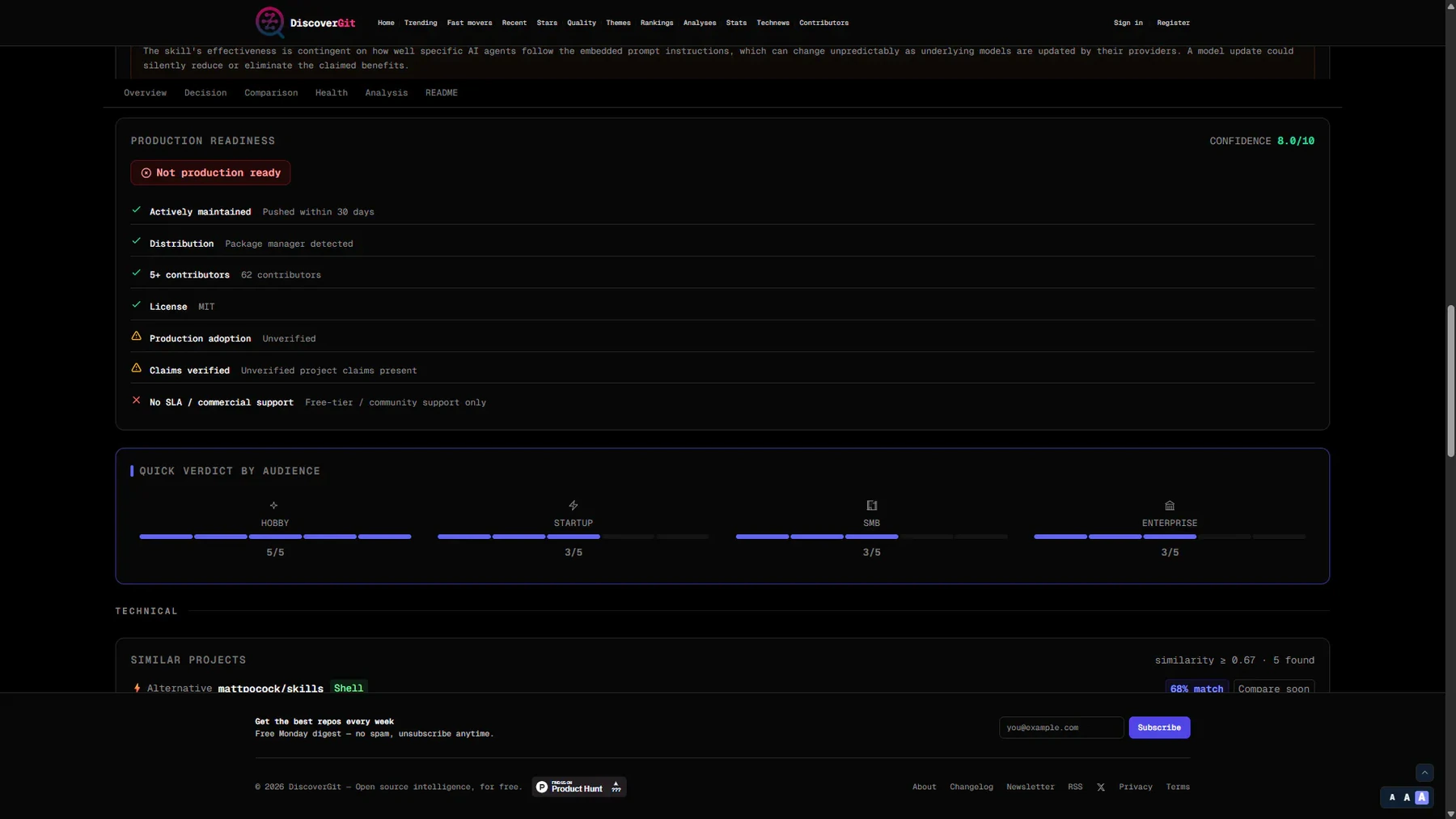1456x819 pixels.
Task: Open Contributors in the nav bar
Action: click(x=823, y=23)
